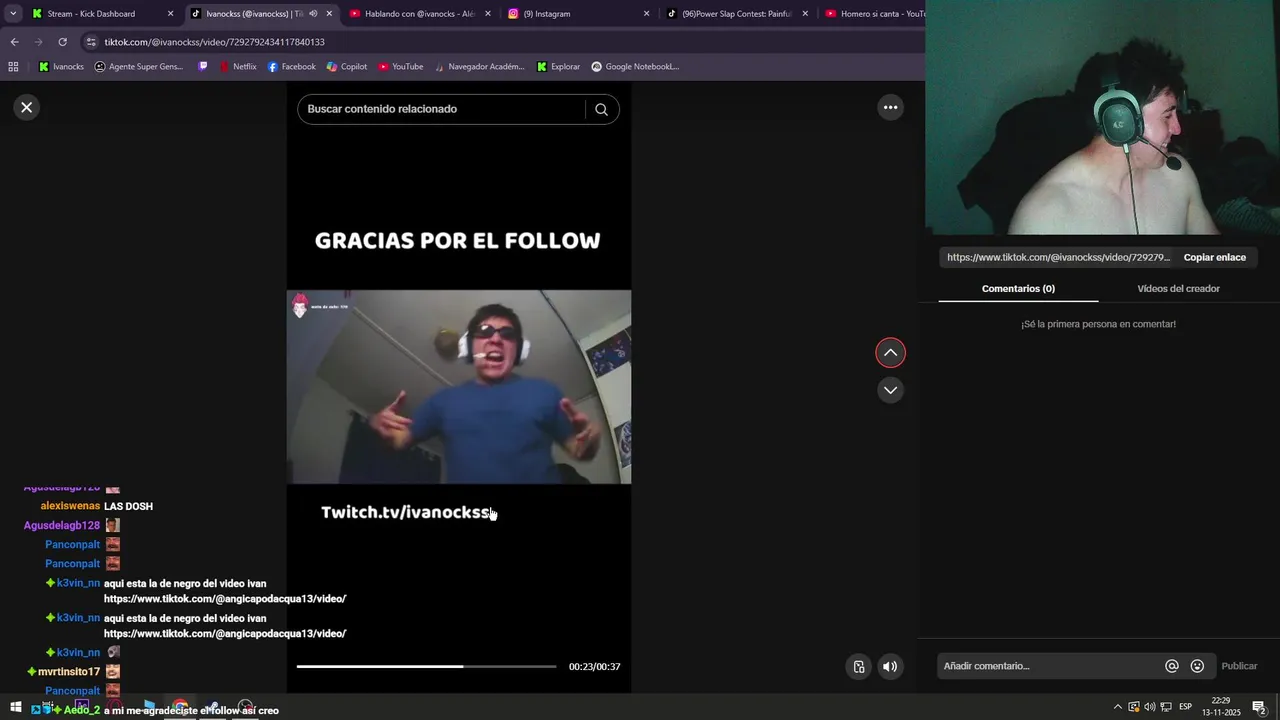Go to previous video with the up arrow

point(890,352)
